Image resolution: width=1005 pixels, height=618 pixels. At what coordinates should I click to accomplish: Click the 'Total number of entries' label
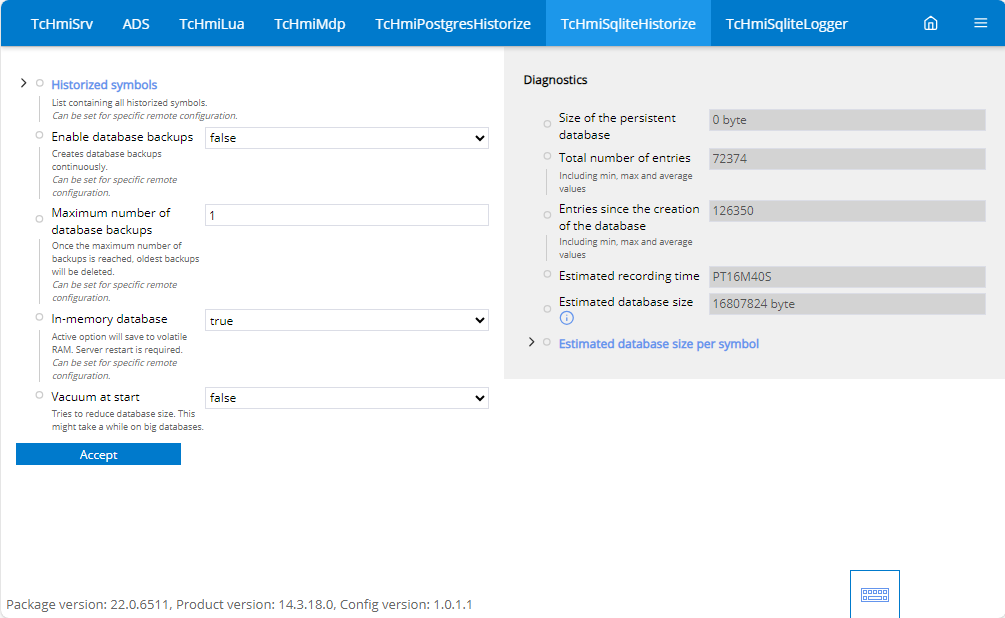[624, 158]
